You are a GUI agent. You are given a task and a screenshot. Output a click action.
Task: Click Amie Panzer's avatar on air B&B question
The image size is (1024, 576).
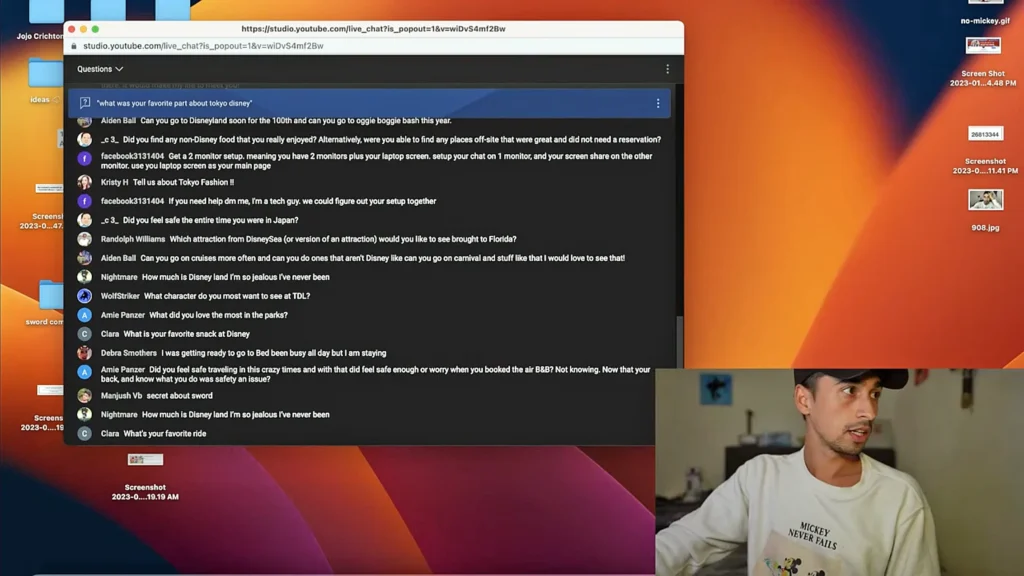[84, 372]
